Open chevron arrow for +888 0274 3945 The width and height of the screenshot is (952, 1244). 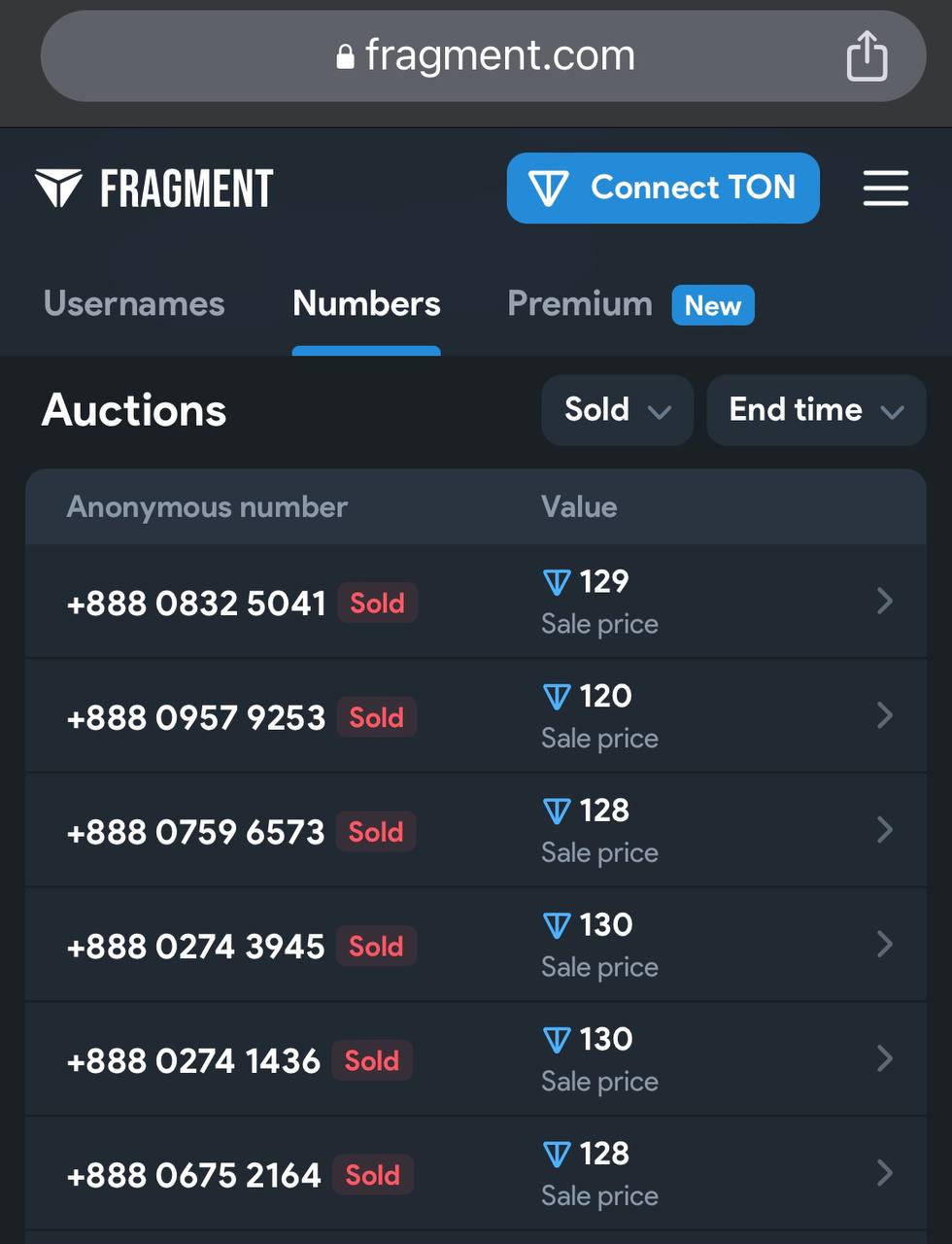(884, 944)
